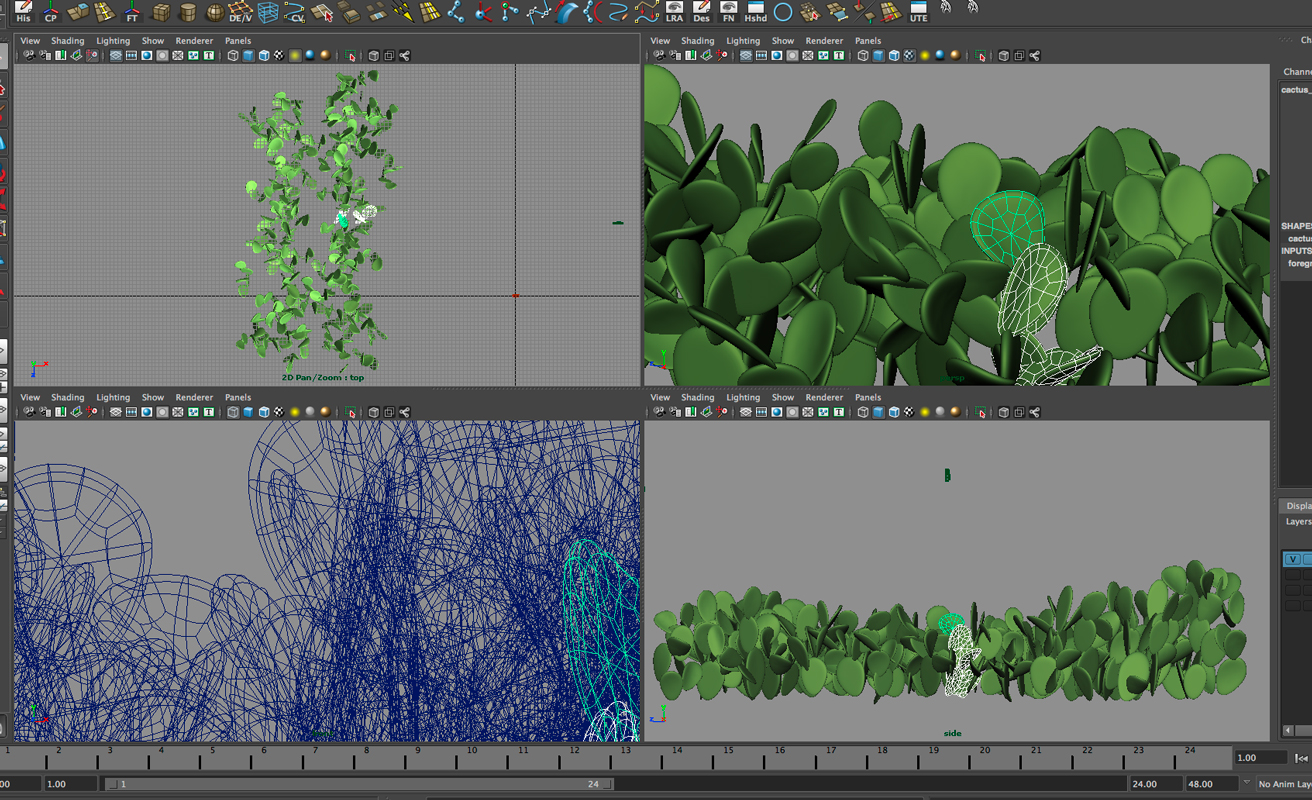
Task: Open View menu in top view panel
Action: point(30,41)
